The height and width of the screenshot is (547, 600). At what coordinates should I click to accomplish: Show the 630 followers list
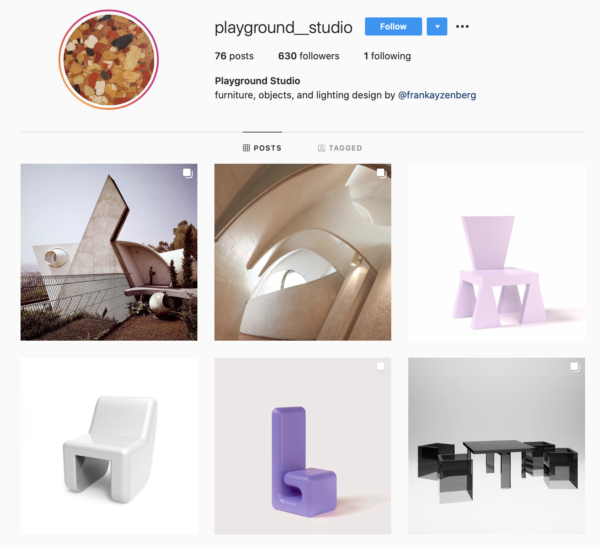(309, 56)
